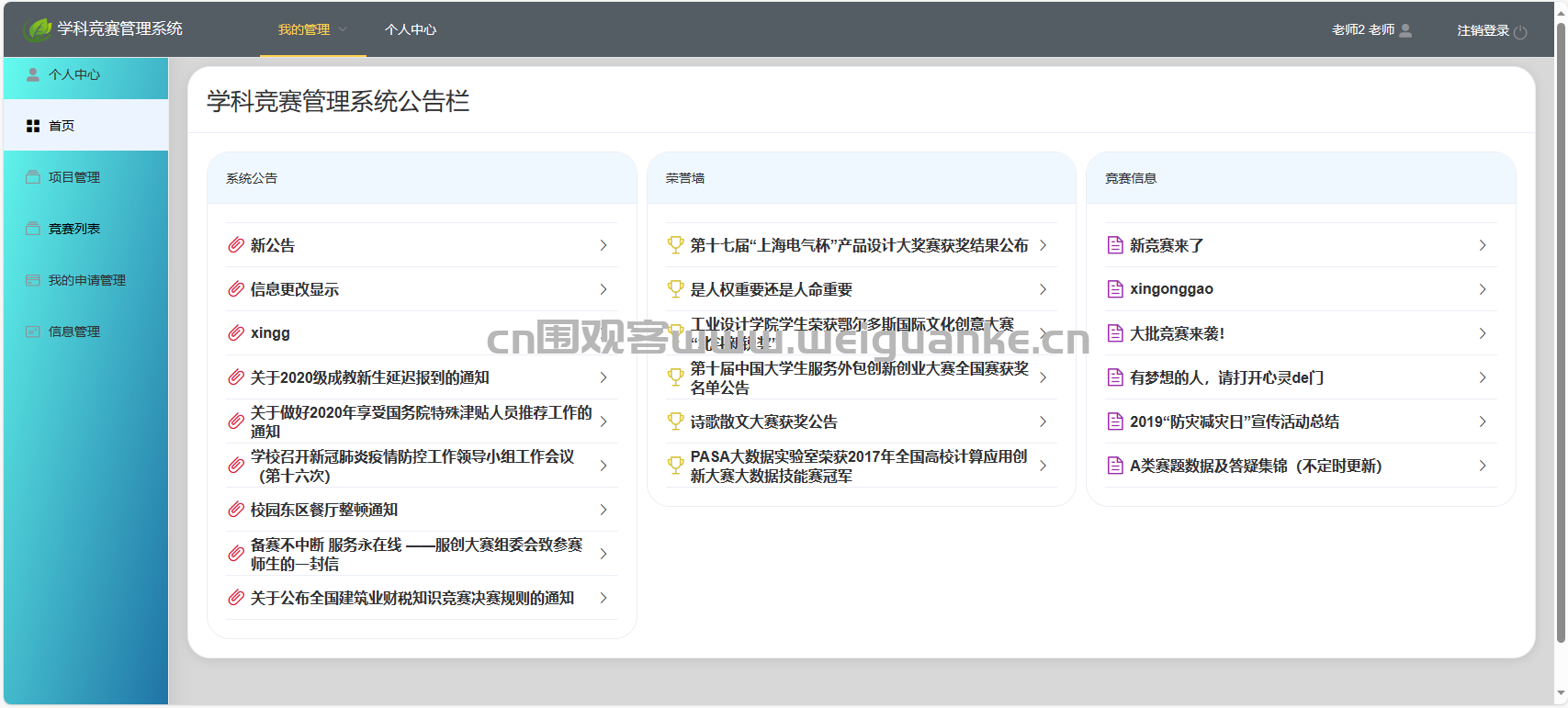This screenshot has width=1568, height=708.
Task: Click the person icon in 个人中心 sidebar header
Action: (x=33, y=74)
